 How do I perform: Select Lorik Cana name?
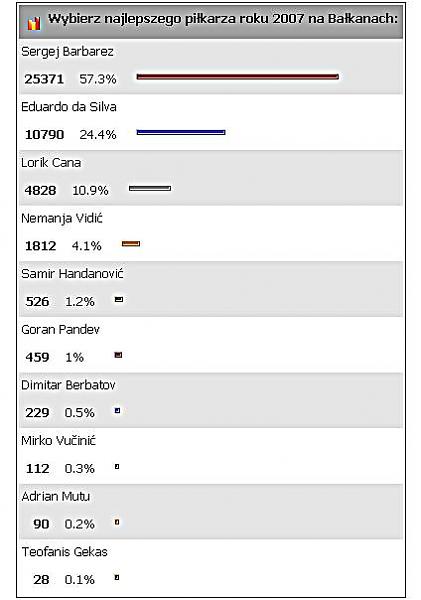51,163
